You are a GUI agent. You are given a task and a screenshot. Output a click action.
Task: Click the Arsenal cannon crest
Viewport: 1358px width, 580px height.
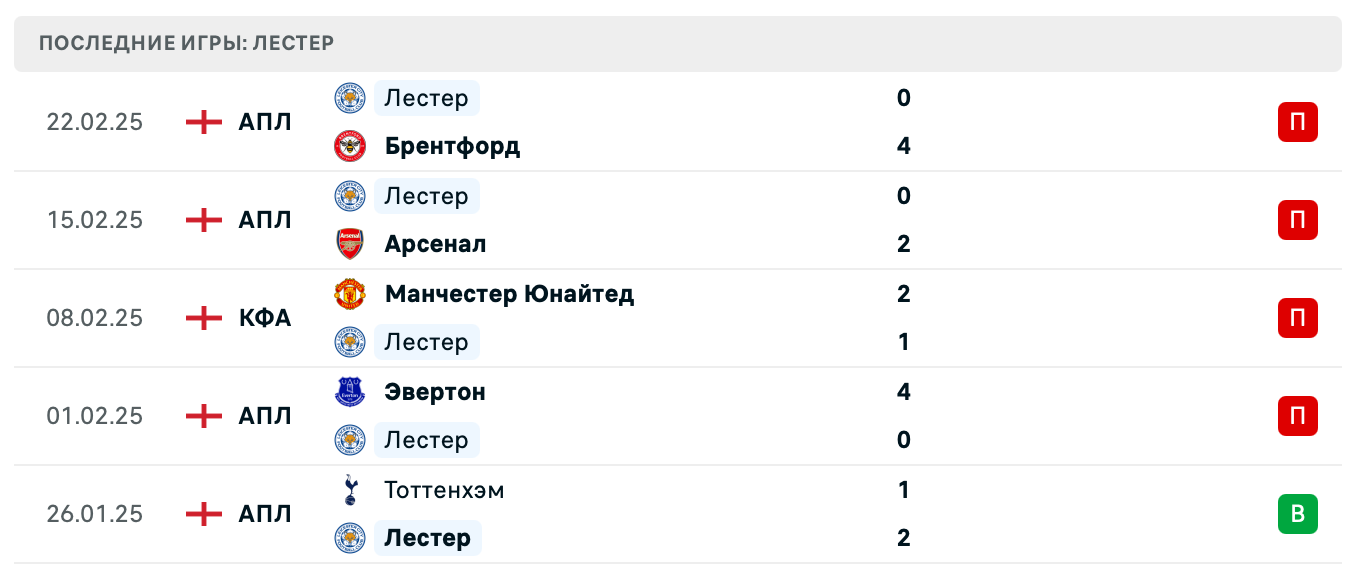[x=349, y=243]
